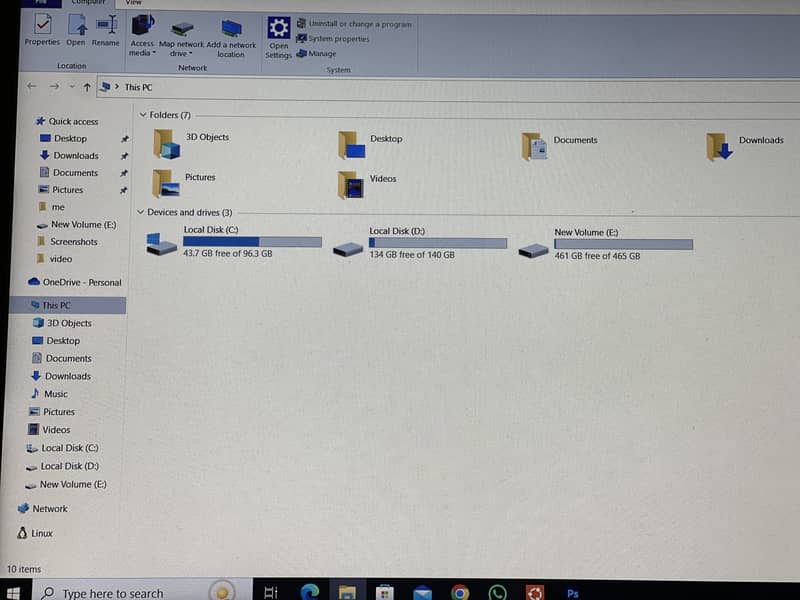The height and width of the screenshot is (600, 800).
Task: Select OneDrive - Personal in sidebar
Action: [x=81, y=282]
